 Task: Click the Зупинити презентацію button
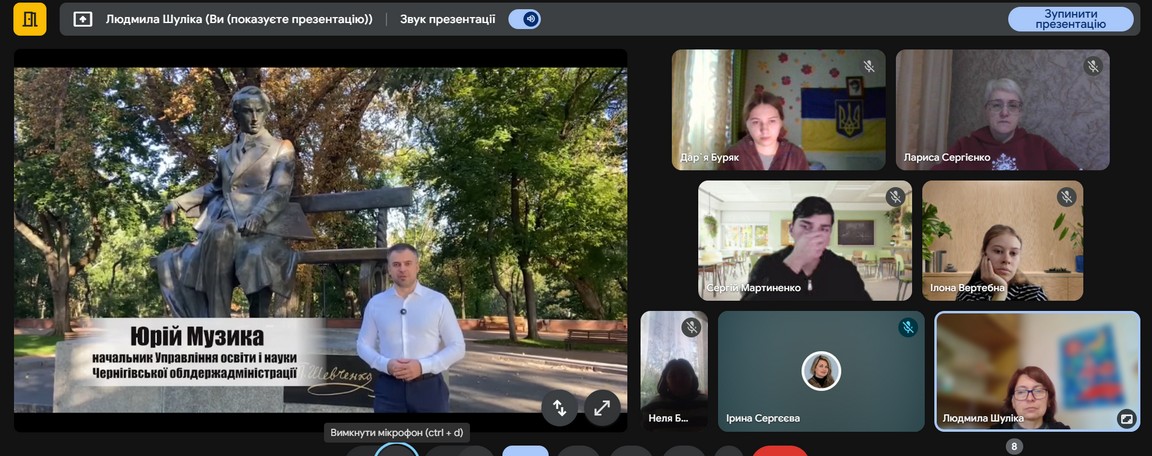tap(1070, 19)
